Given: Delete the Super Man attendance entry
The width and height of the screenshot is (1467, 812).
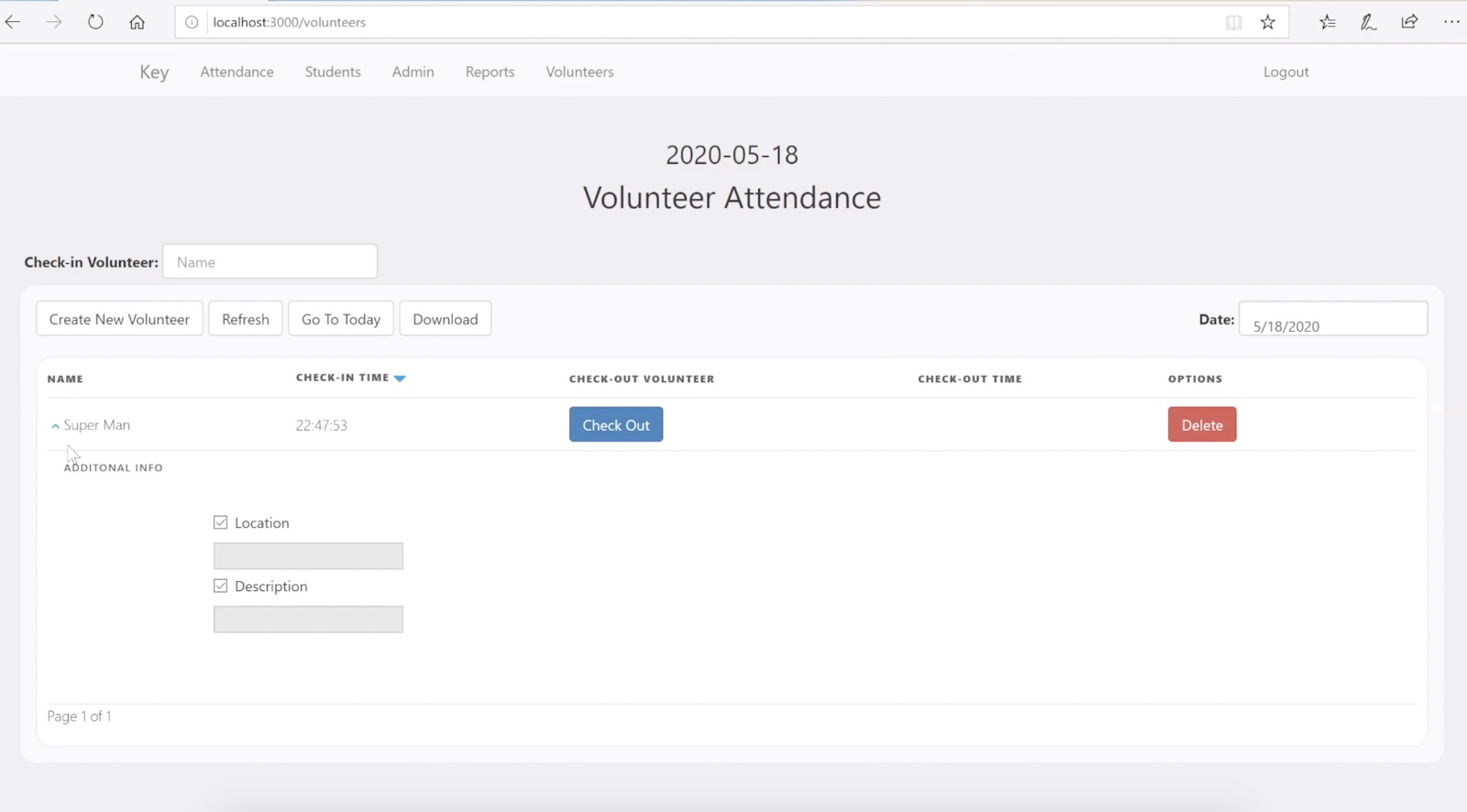Looking at the screenshot, I should [x=1201, y=424].
